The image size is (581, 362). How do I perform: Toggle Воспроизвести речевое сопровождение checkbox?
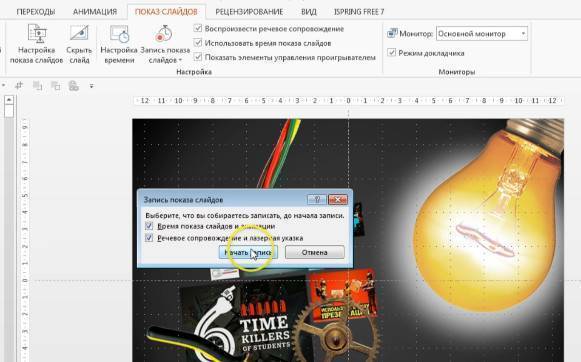pyautogui.click(x=198, y=29)
